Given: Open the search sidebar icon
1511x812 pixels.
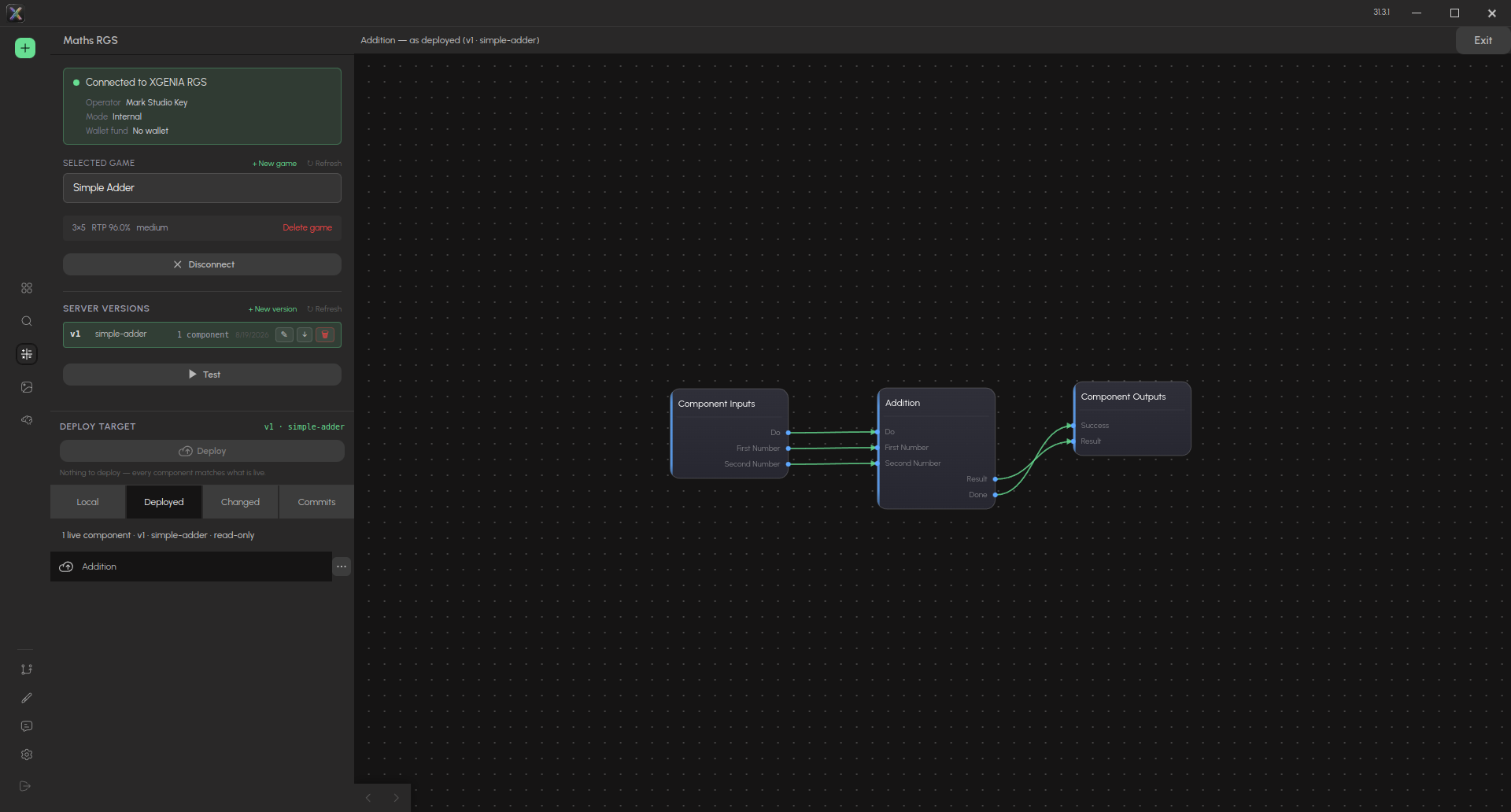Looking at the screenshot, I should [x=27, y=321].
